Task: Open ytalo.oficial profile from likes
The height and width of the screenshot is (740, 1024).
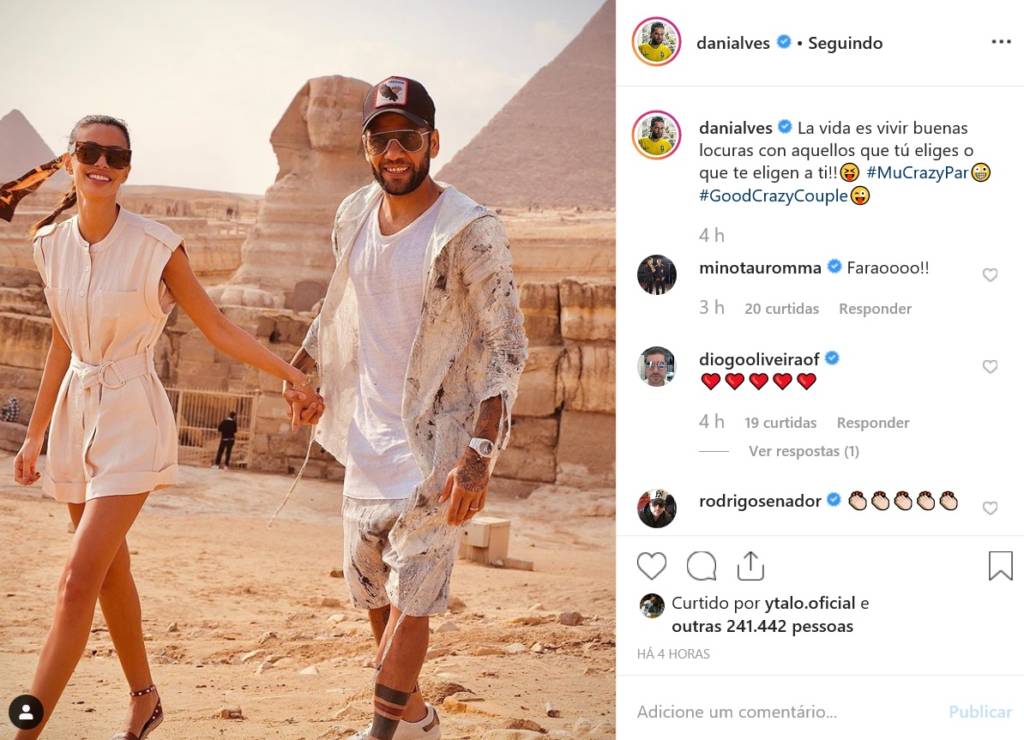Action: tap(810, 603)
